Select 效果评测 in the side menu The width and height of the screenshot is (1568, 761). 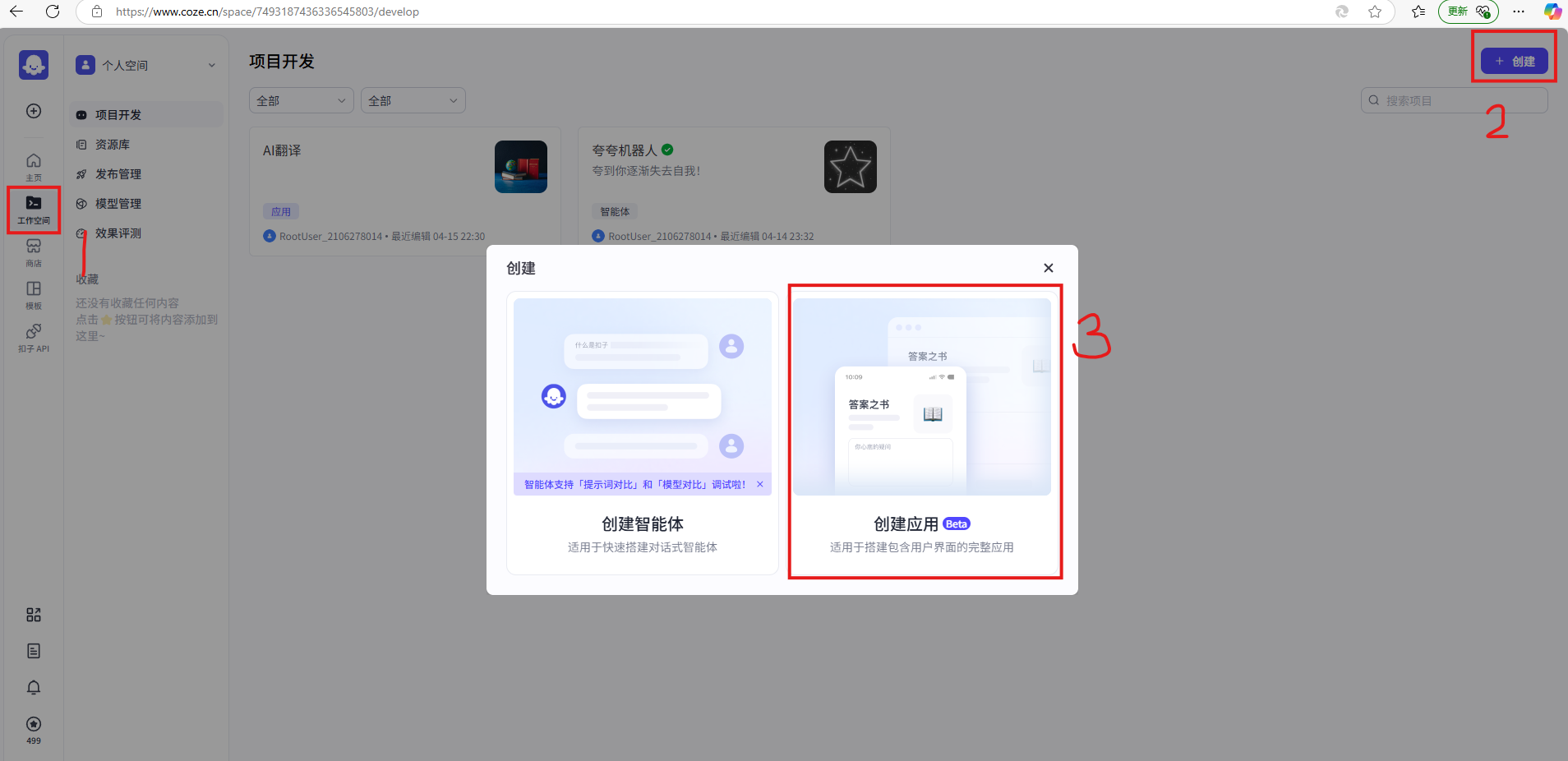click(146, 233)
